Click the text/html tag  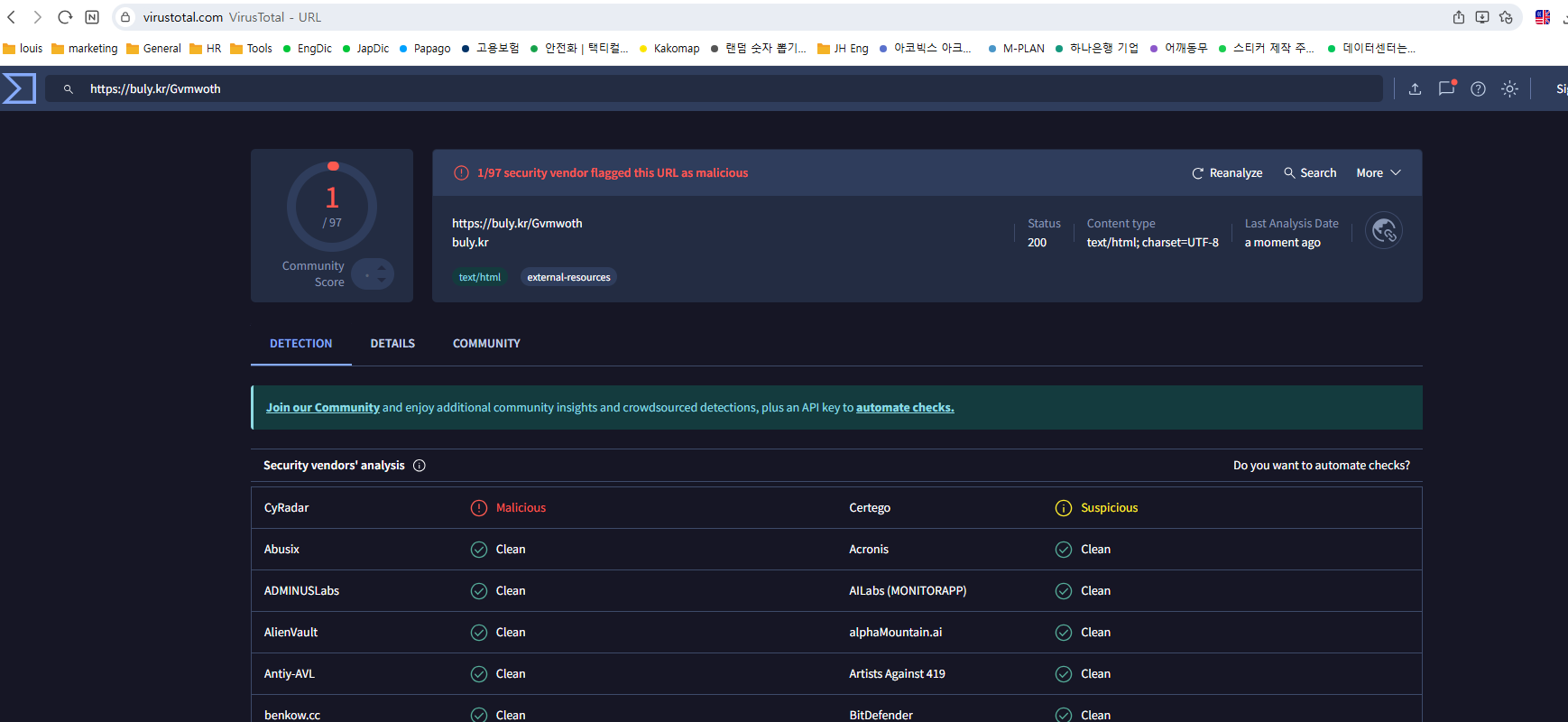pyautogui.click(x=480, y=277)
